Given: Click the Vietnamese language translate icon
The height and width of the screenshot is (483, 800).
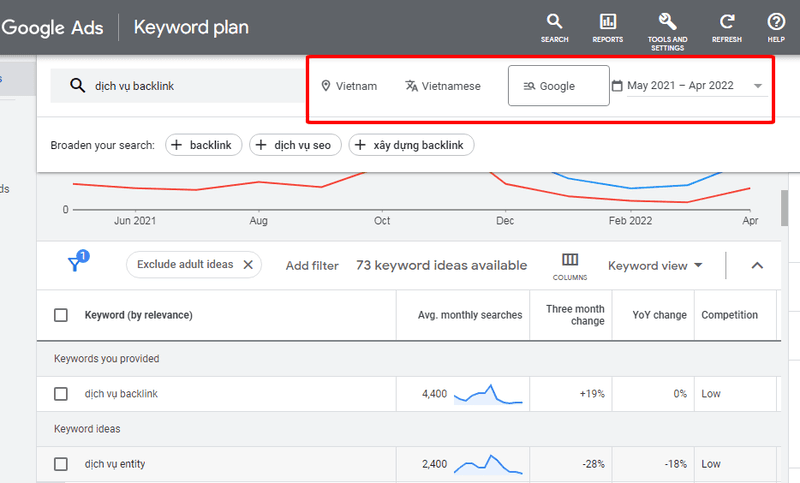Looking at the screenshot, I should [411, 86].
